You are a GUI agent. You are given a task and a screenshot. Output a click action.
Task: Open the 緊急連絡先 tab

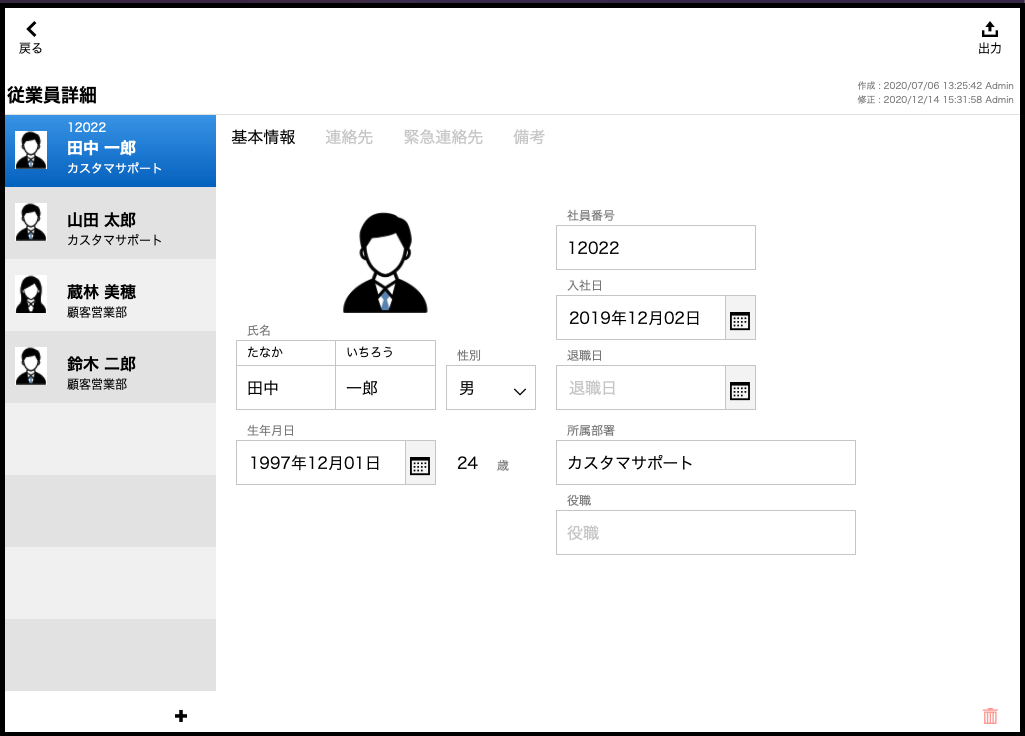[x=443, y=138]
